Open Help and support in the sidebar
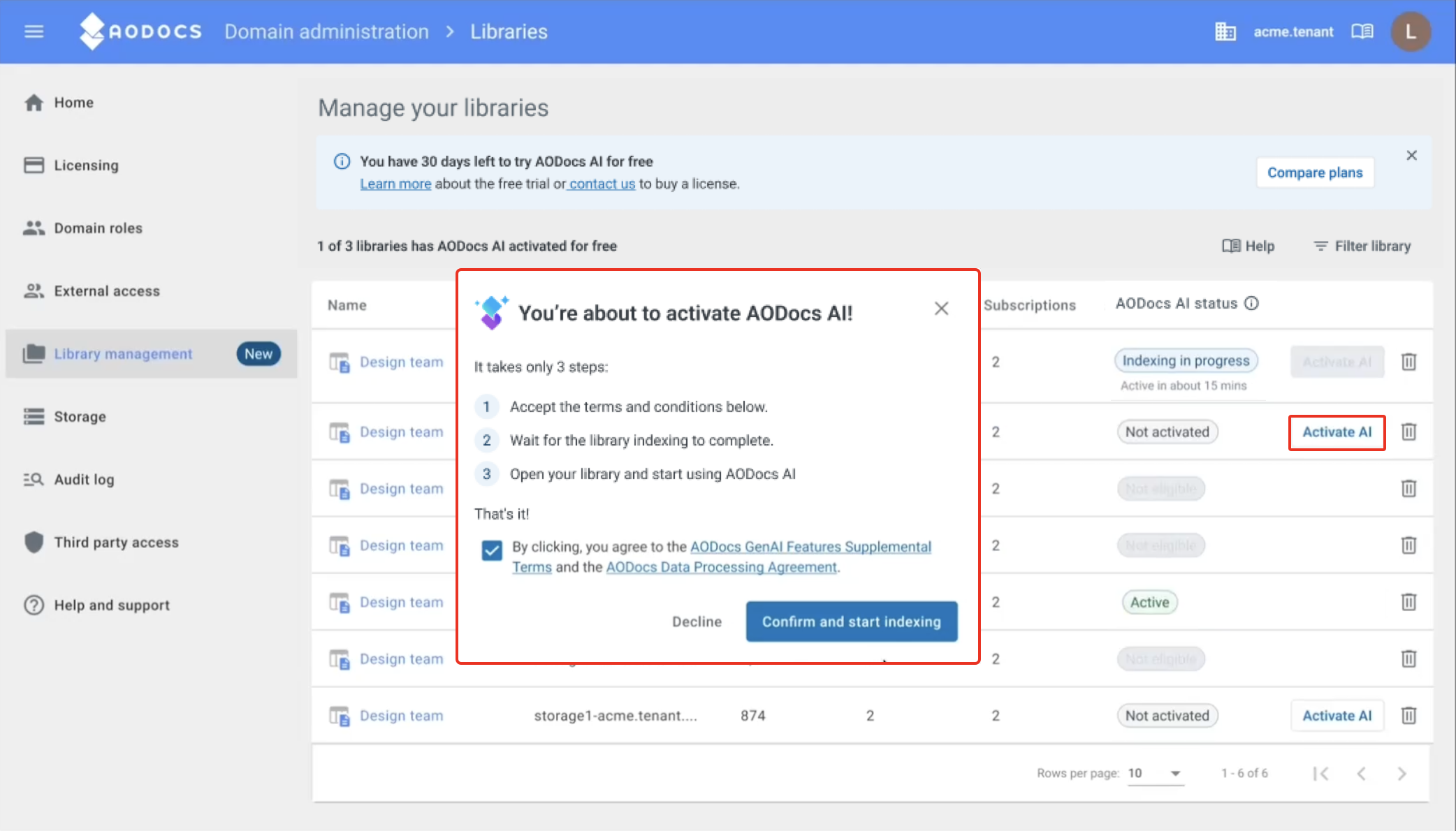This screenshot has height=831, width=1456. click(x=151, y=605)
